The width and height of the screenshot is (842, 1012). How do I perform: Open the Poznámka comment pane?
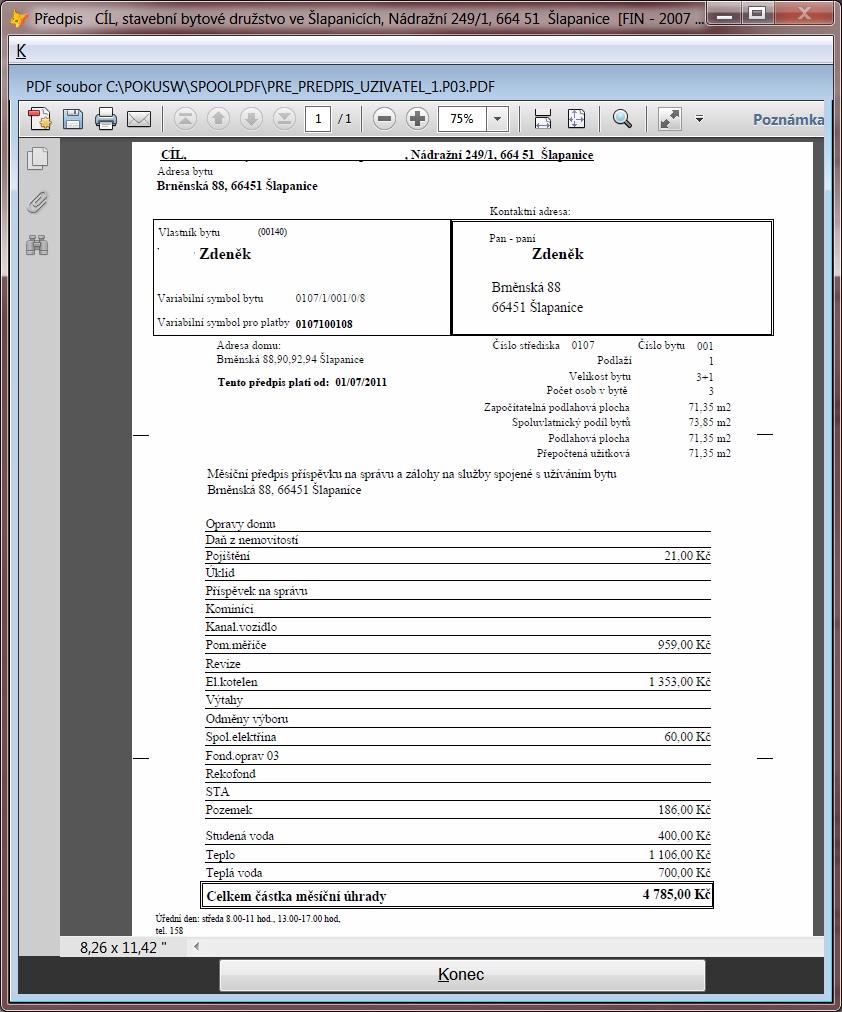[x=788, y=119]
